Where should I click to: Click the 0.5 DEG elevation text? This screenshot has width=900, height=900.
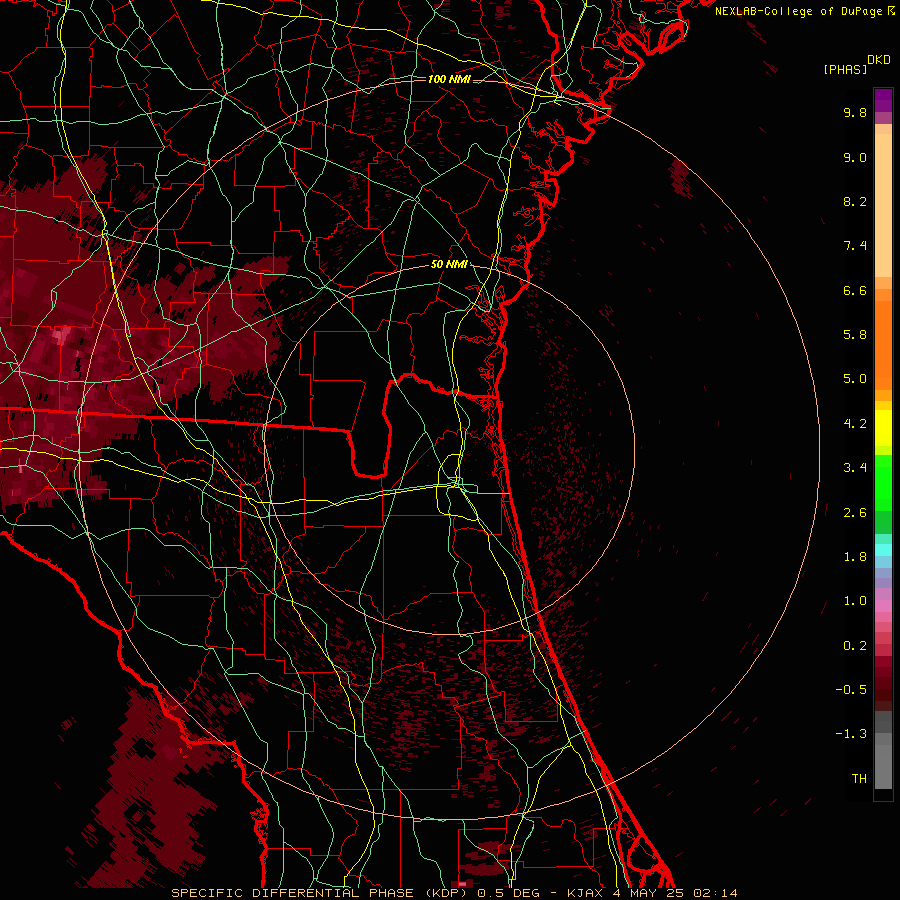pyautogui.click(x=511, y=893)
